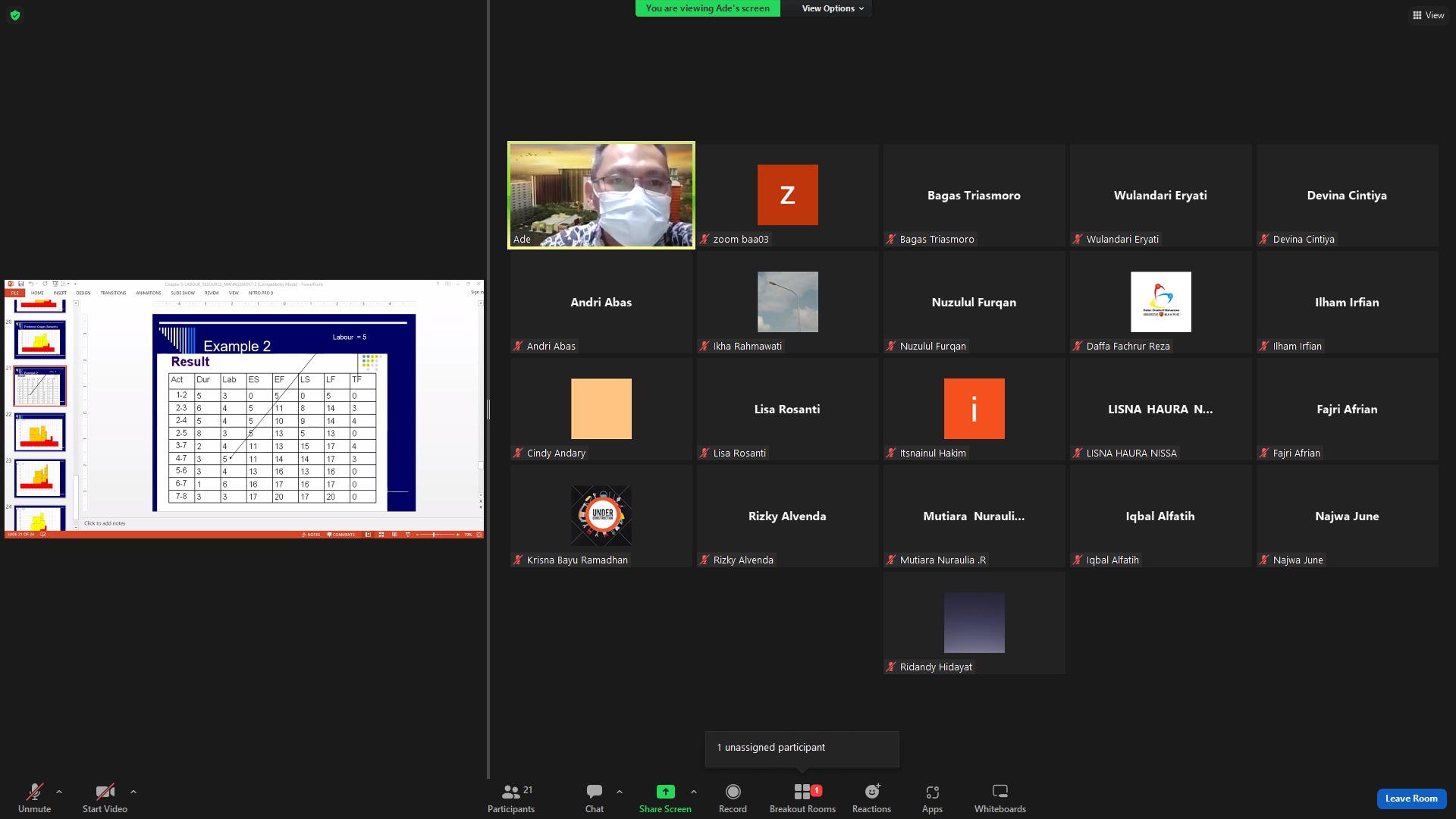The height and width of the screenshot is (819, 1456).
Task: Select the zoom baa03 participant tile
Action: 787,195
